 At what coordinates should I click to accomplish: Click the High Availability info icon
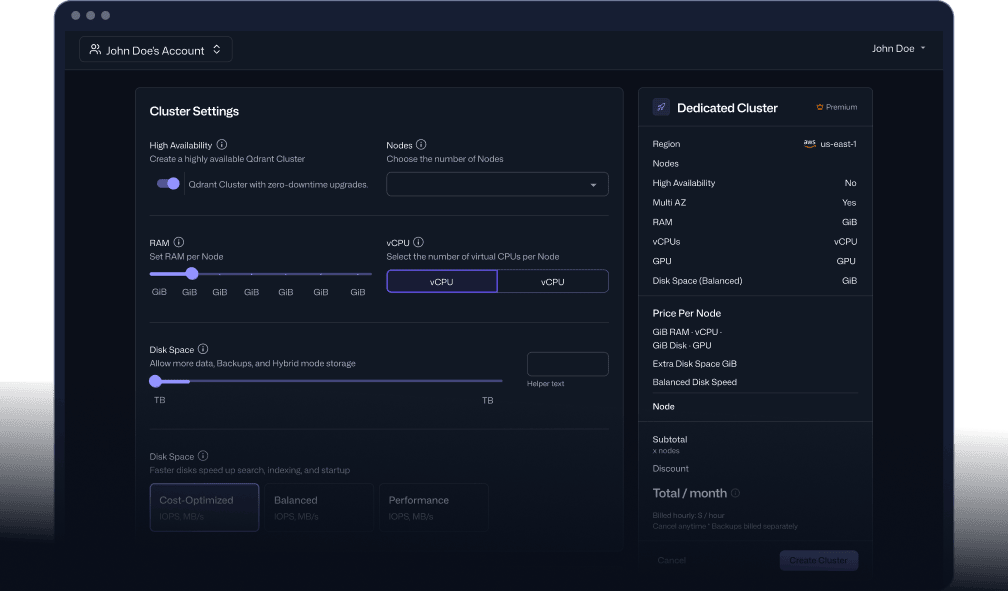(222, 145)
